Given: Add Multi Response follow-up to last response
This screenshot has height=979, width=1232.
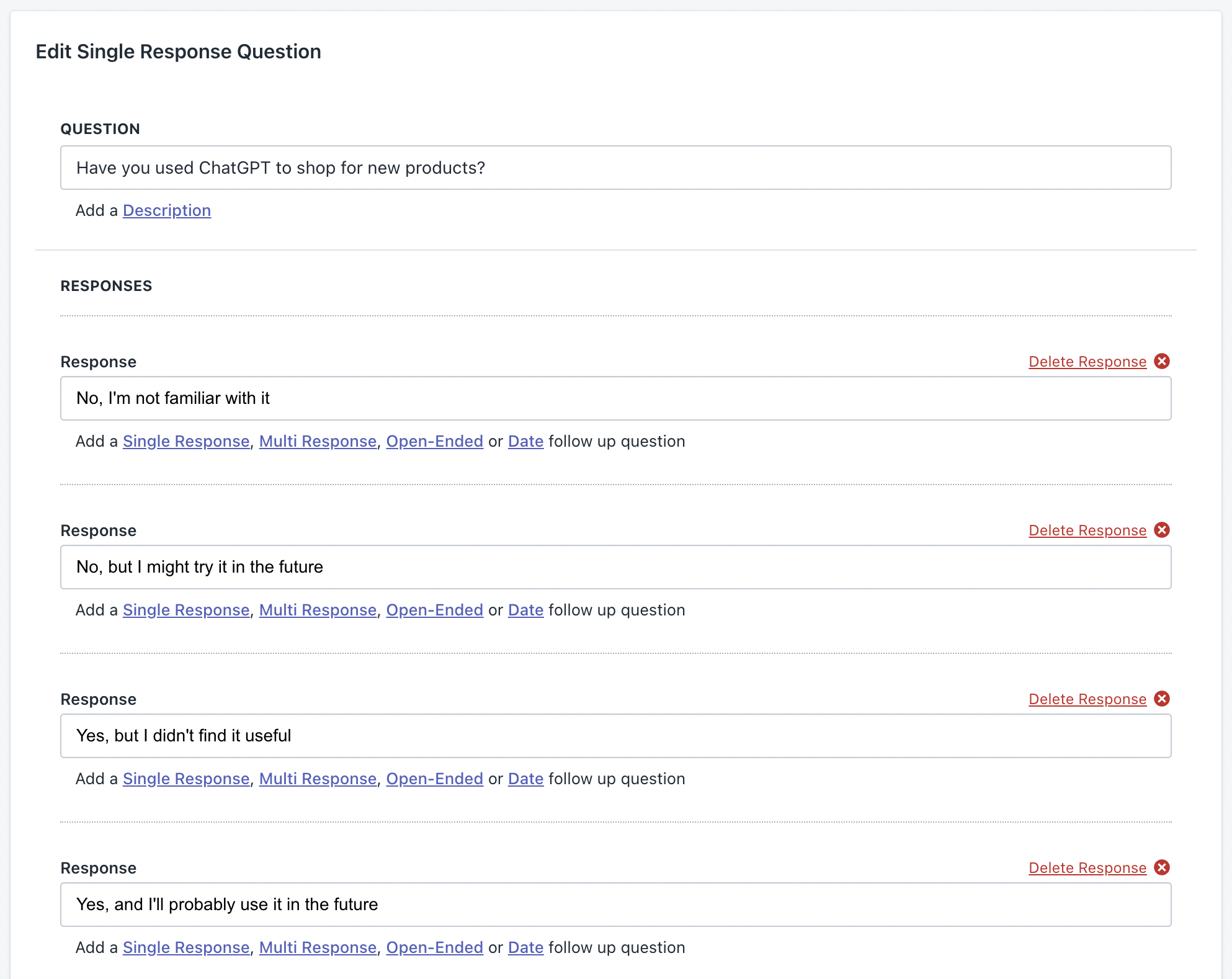Looking at the screenshot, I should click(x=318, y=947).
